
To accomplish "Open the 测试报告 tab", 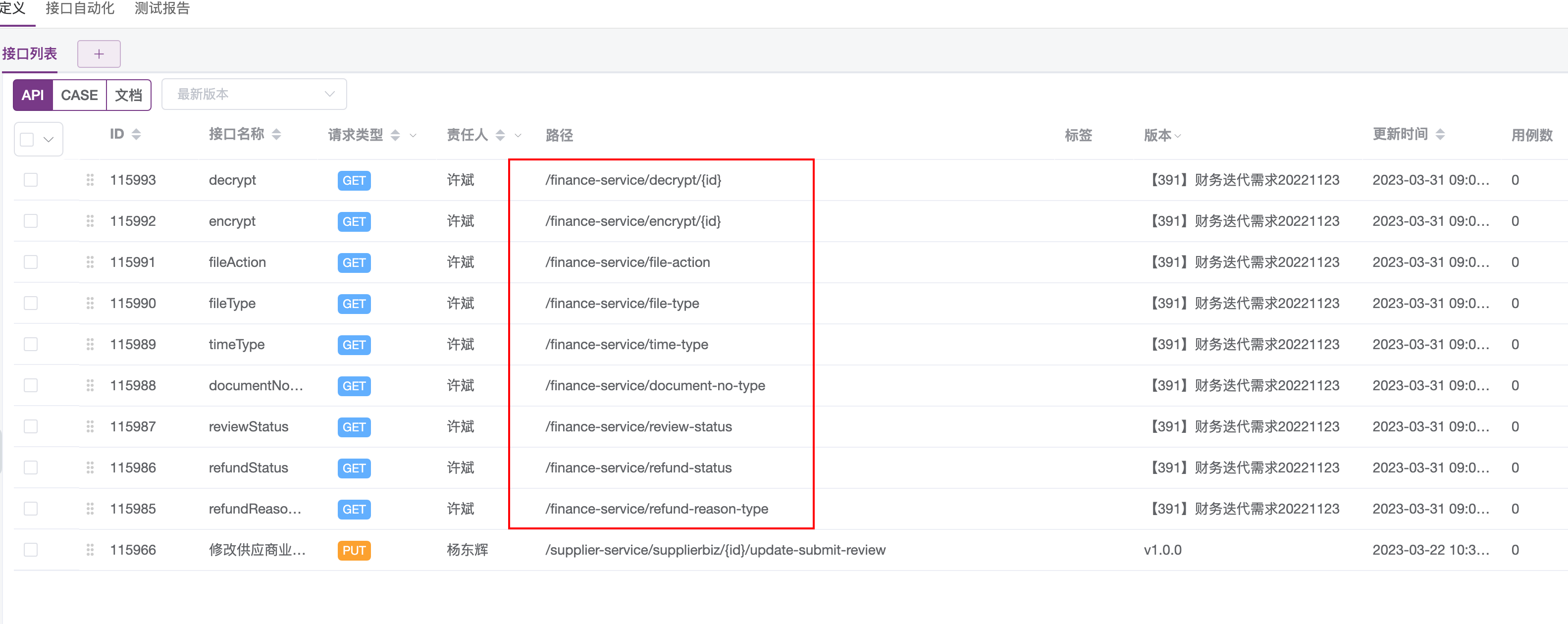I will tap(162, 8).
